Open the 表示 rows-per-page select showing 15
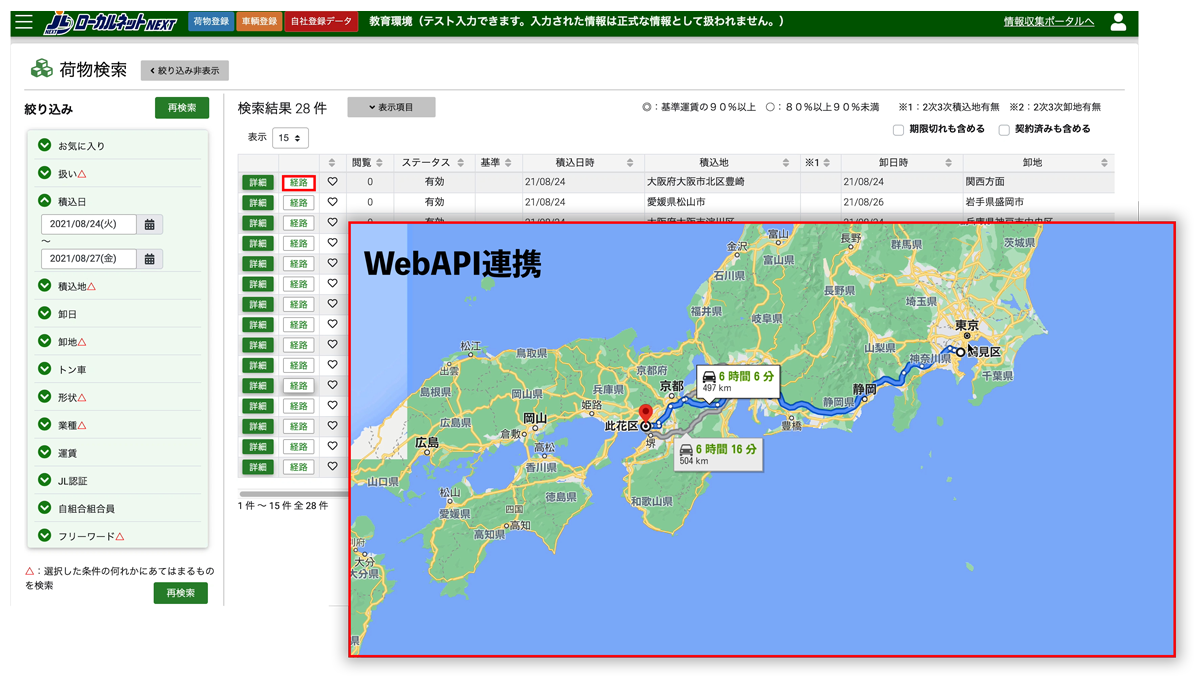Screen dimensions: 1200x686 click(x=290, y=138)
